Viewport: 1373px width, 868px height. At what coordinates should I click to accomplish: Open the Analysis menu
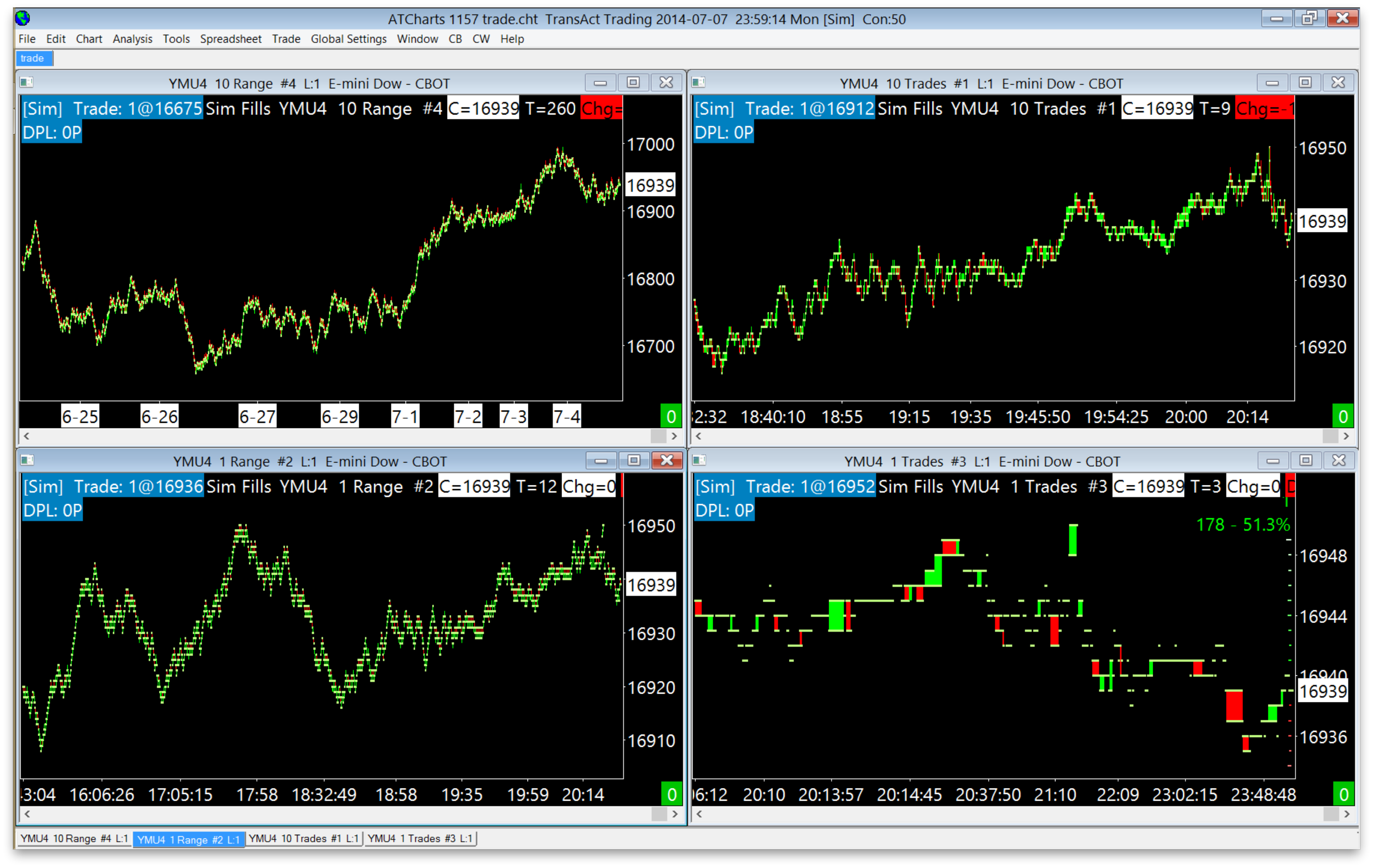click(x=132, y=39)
